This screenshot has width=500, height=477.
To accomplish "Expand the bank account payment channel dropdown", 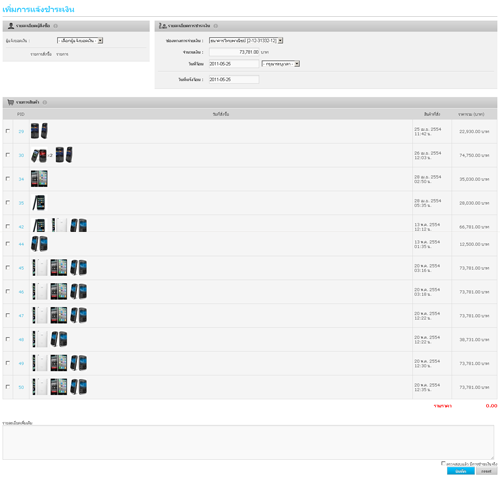I will 246,41.
